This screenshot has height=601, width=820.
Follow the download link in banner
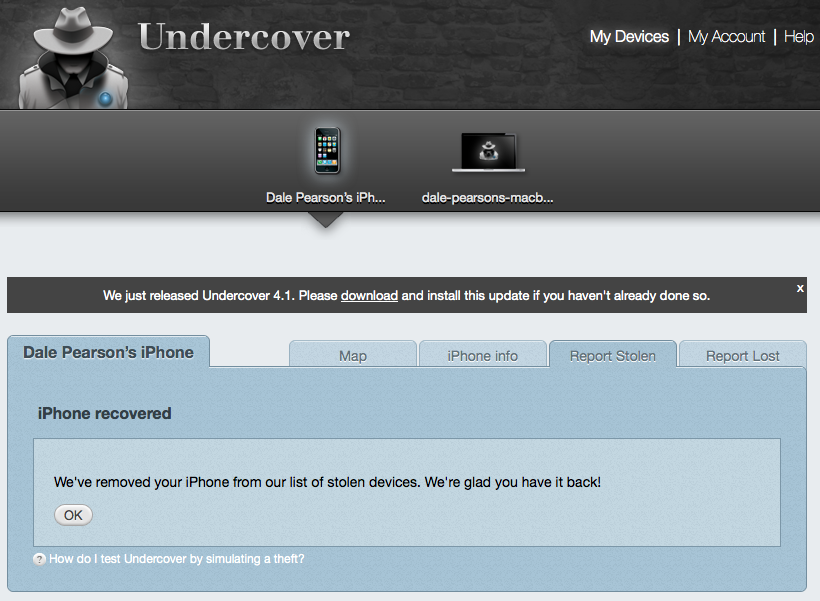click(x=369, y=296)
